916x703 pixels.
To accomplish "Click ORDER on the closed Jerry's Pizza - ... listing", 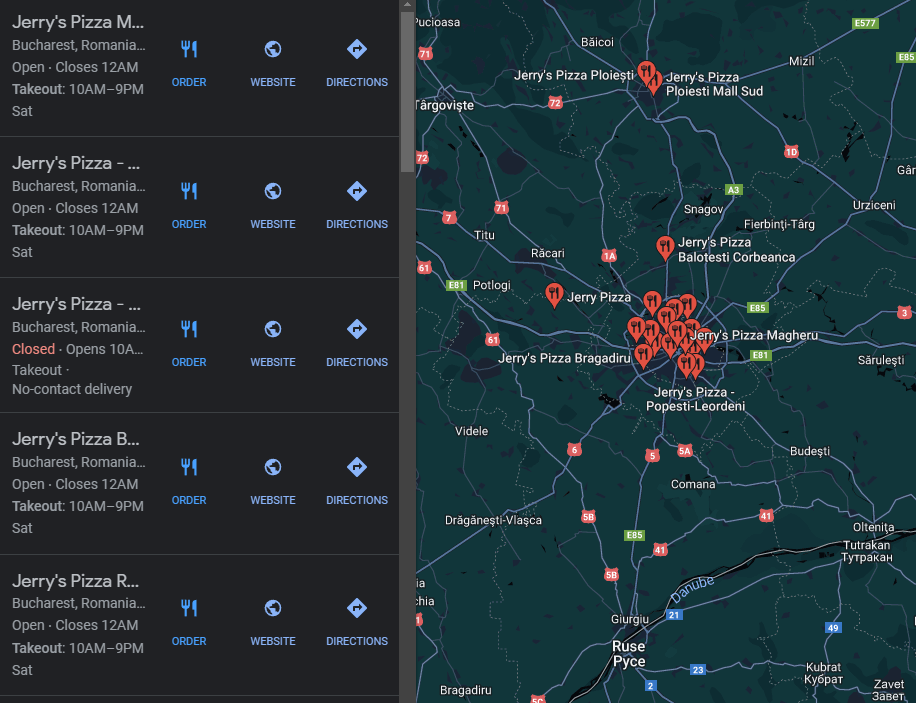I will click(x=189, y=329).
